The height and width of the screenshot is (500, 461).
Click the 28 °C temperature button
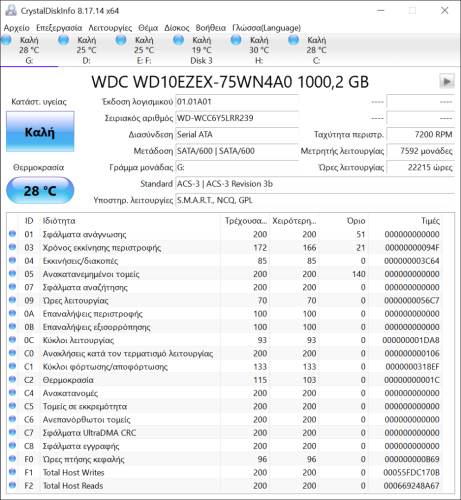(40, 191)
